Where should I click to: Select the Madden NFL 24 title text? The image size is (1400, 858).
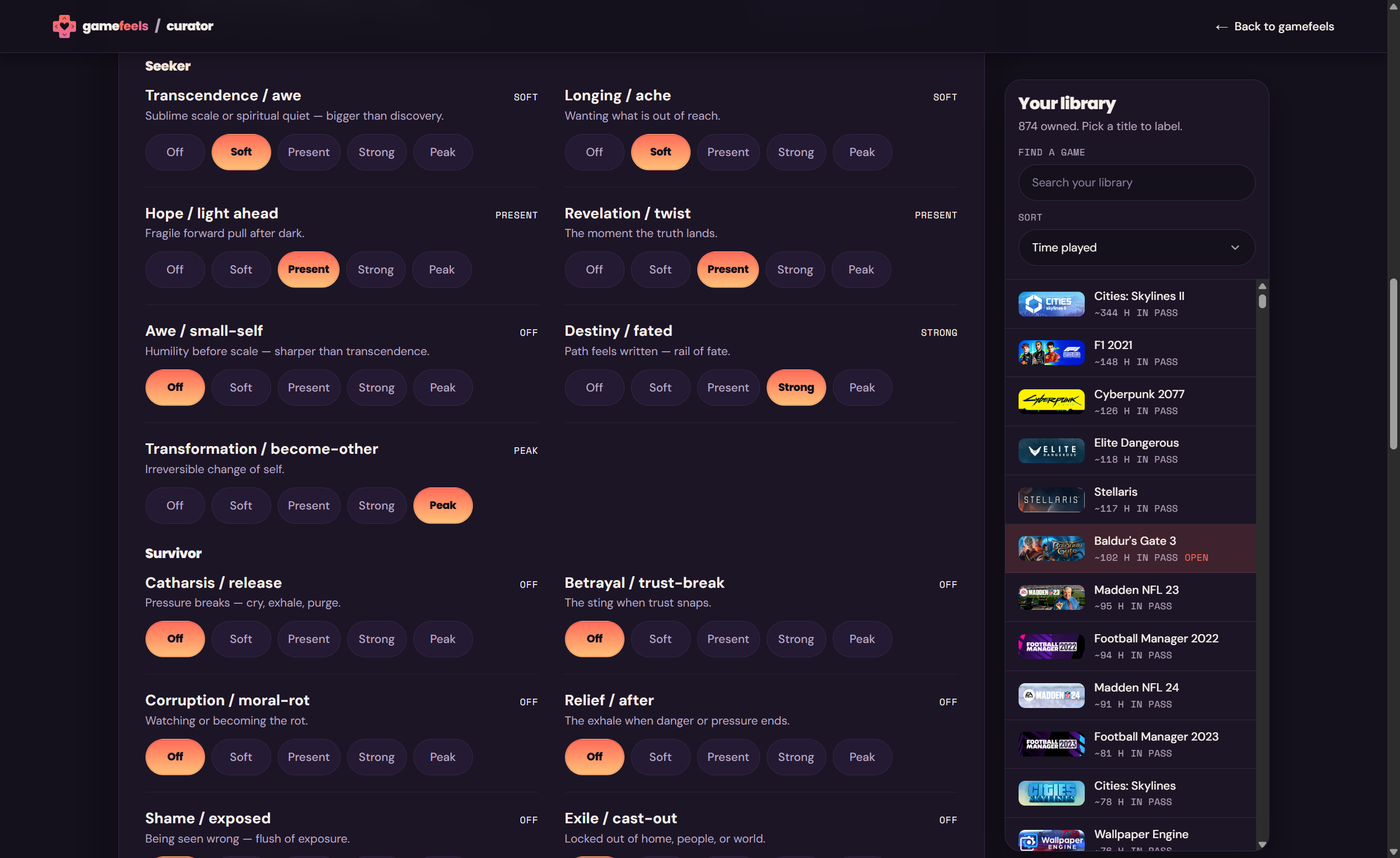[1137, 688]
